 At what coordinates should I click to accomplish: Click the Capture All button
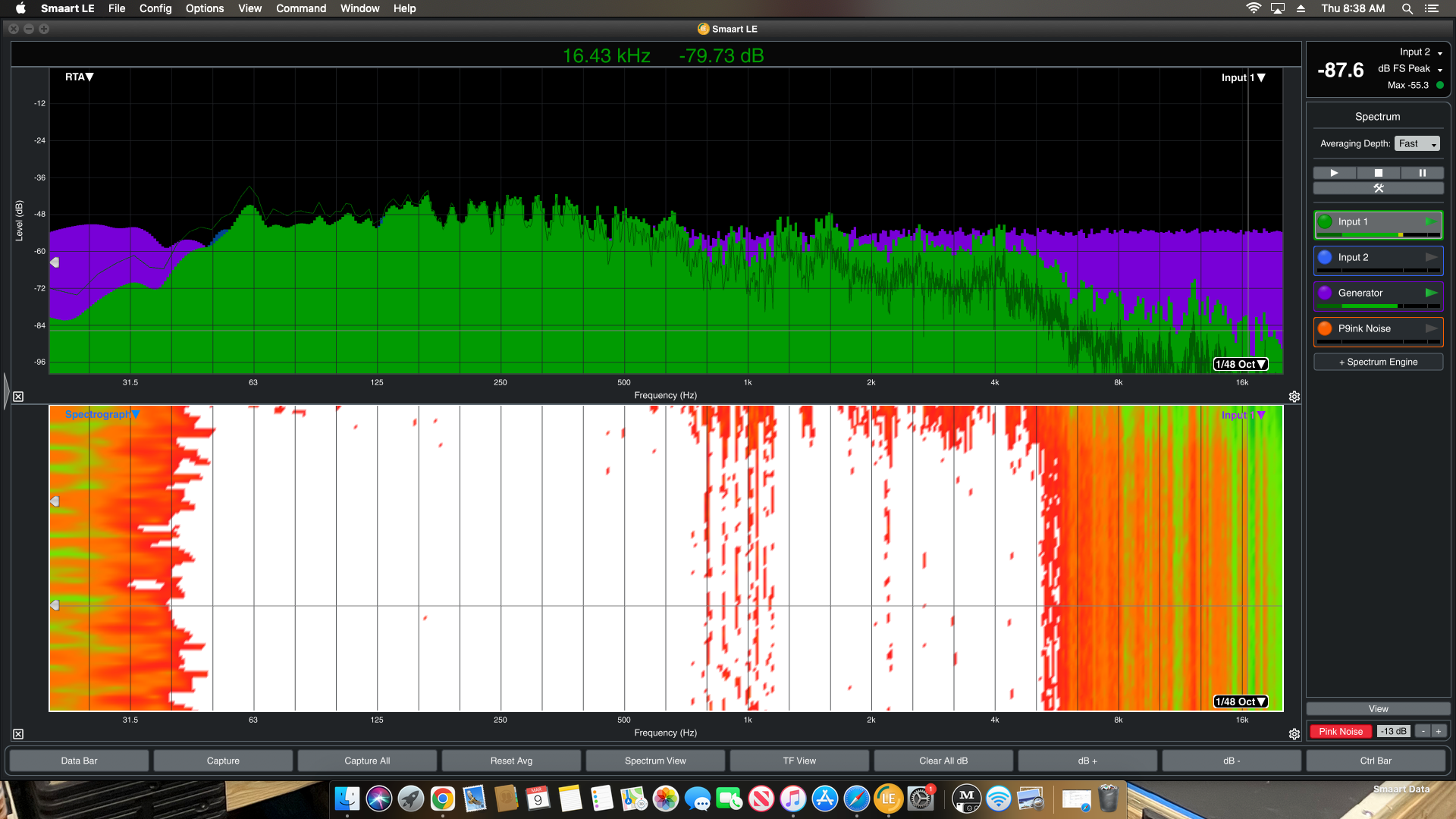(x=367, y=761)
